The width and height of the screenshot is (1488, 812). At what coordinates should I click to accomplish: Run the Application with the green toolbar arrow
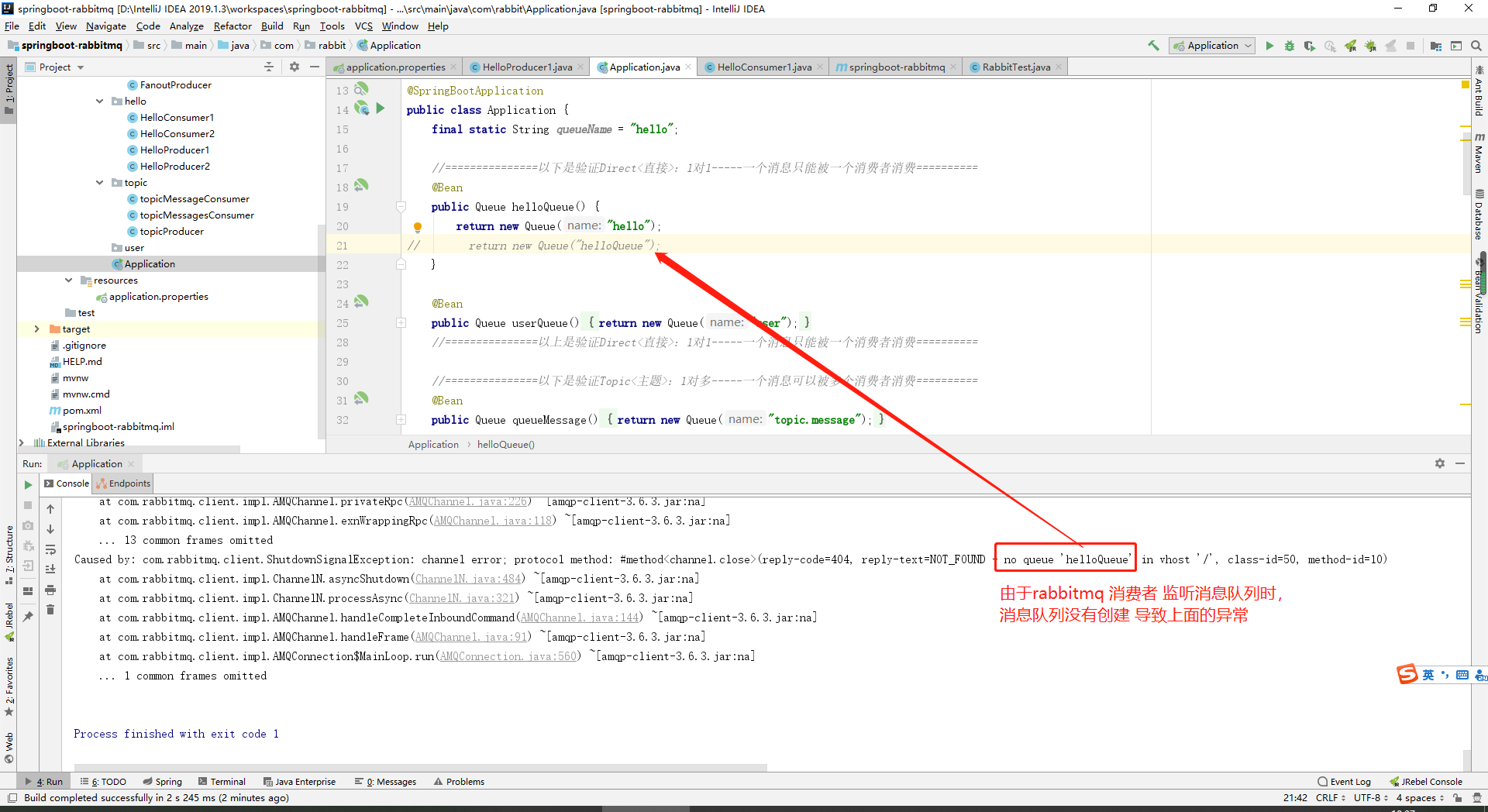click(1270, 46)
